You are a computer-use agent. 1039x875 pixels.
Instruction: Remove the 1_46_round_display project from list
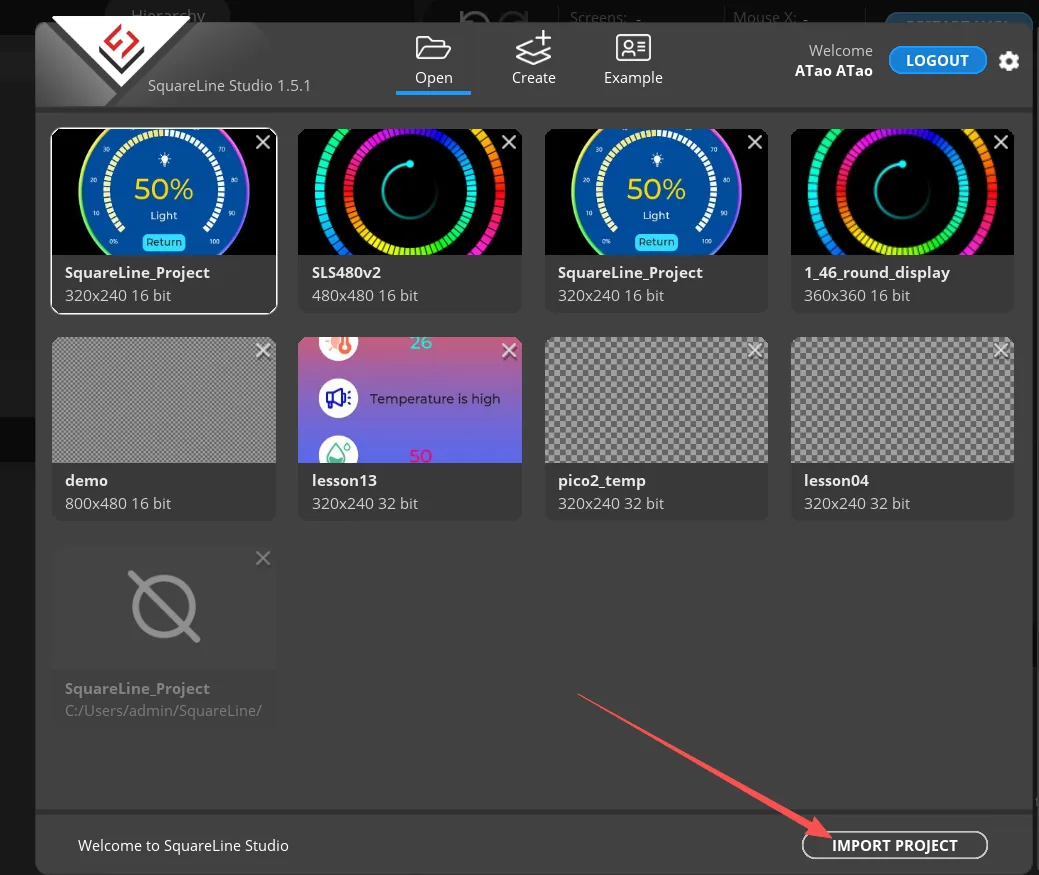1001,142
